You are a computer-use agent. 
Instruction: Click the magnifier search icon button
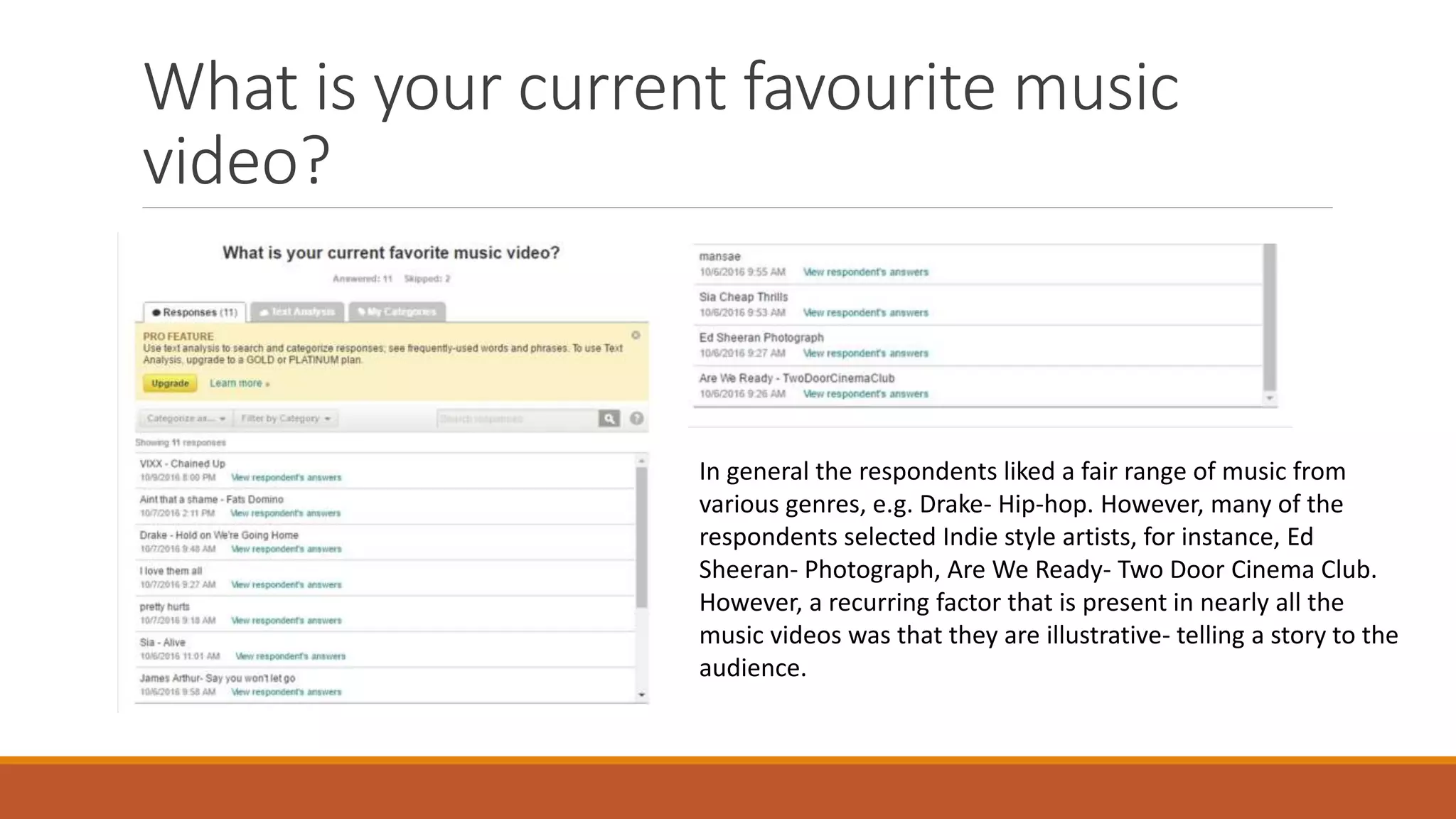click(609, 419)
